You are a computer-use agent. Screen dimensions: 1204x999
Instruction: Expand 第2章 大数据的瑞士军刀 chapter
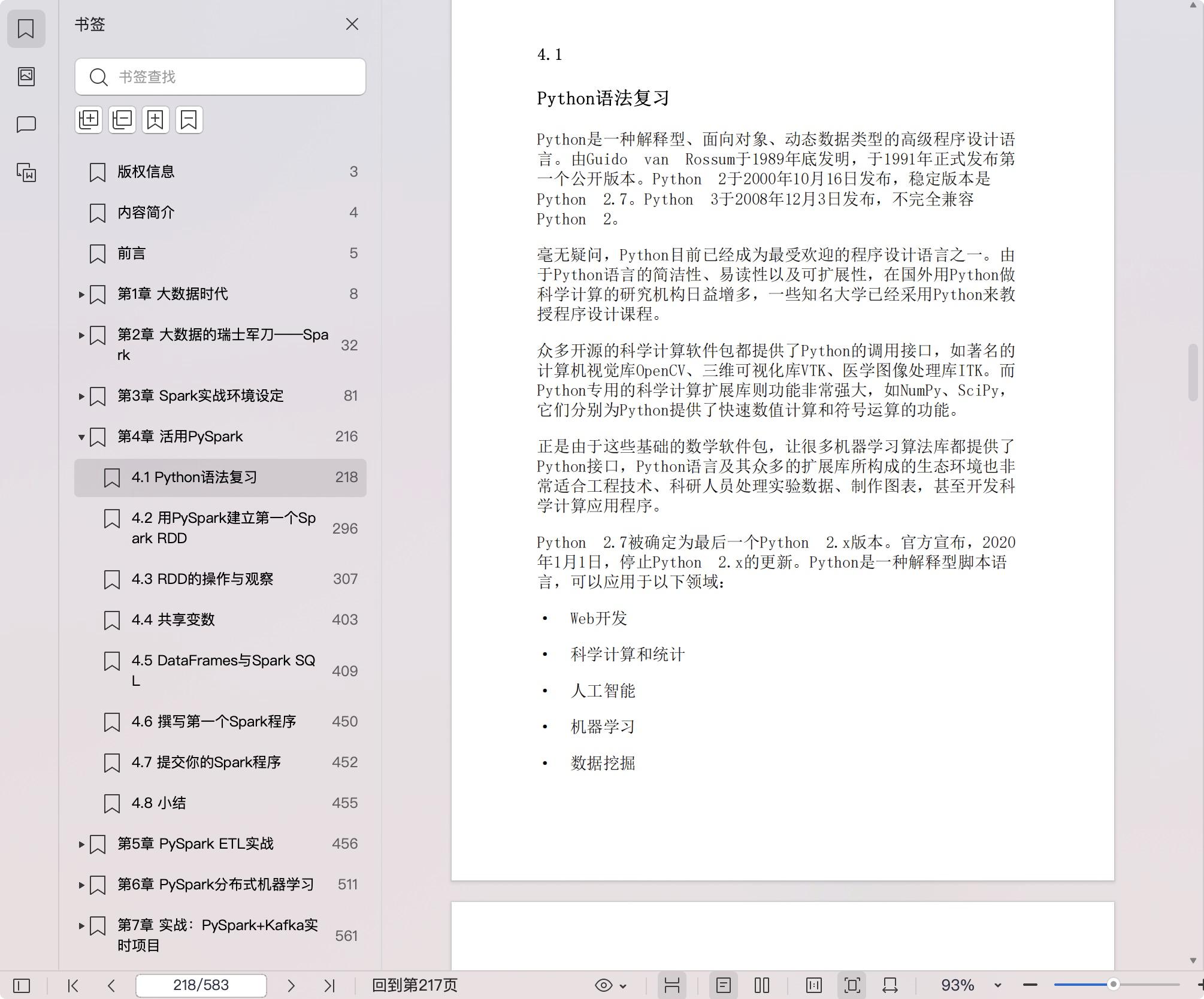tap(81, 335)
